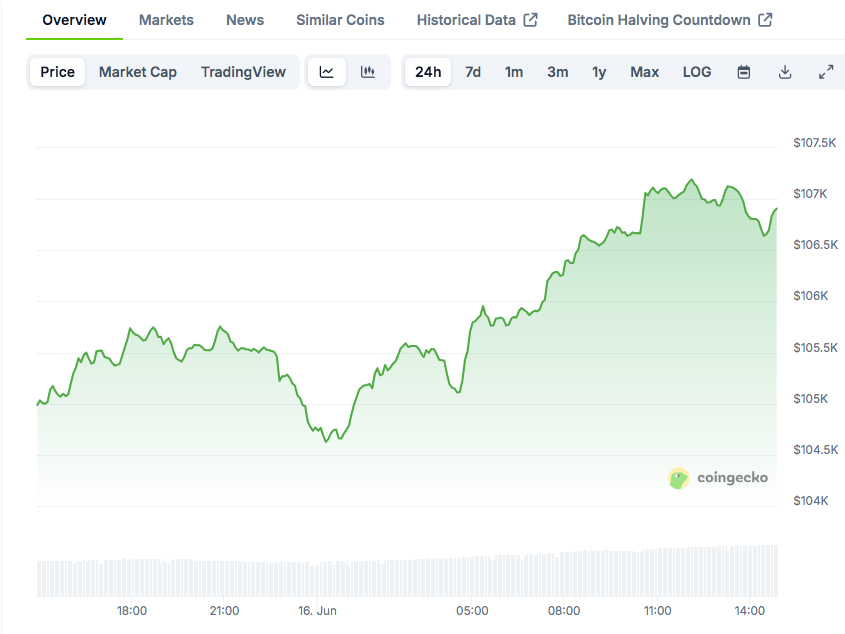845x634 pixels.
Task: Set time range to 7d
Action: (473, 72)
